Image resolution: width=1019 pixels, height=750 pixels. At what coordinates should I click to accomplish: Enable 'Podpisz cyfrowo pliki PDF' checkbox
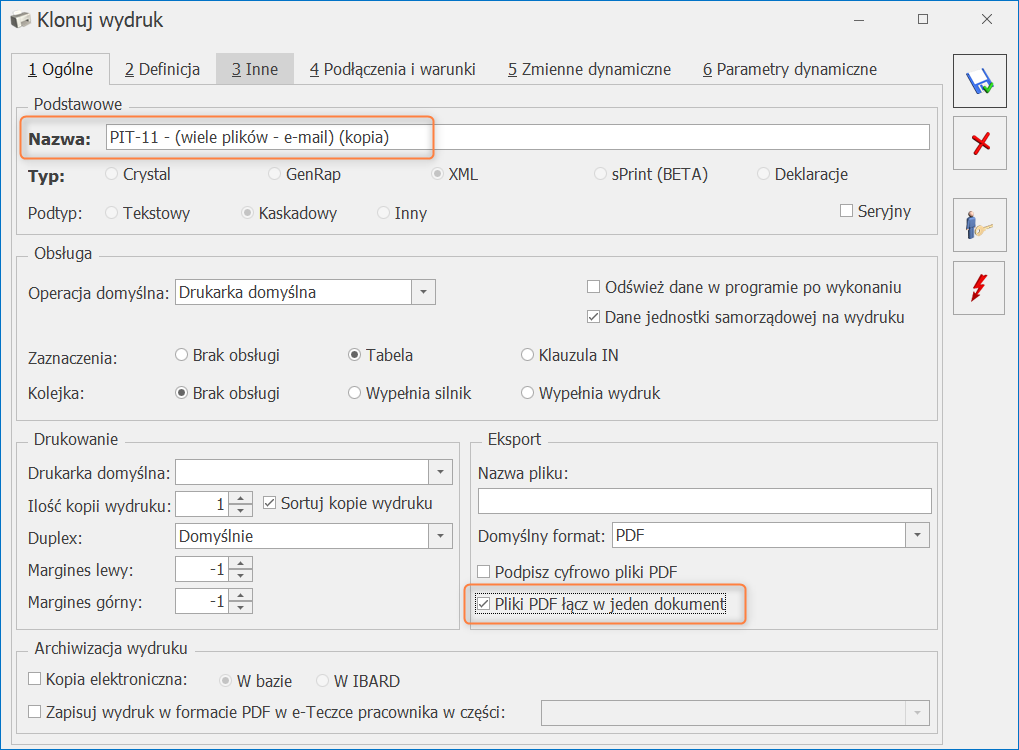coord(485,572)
